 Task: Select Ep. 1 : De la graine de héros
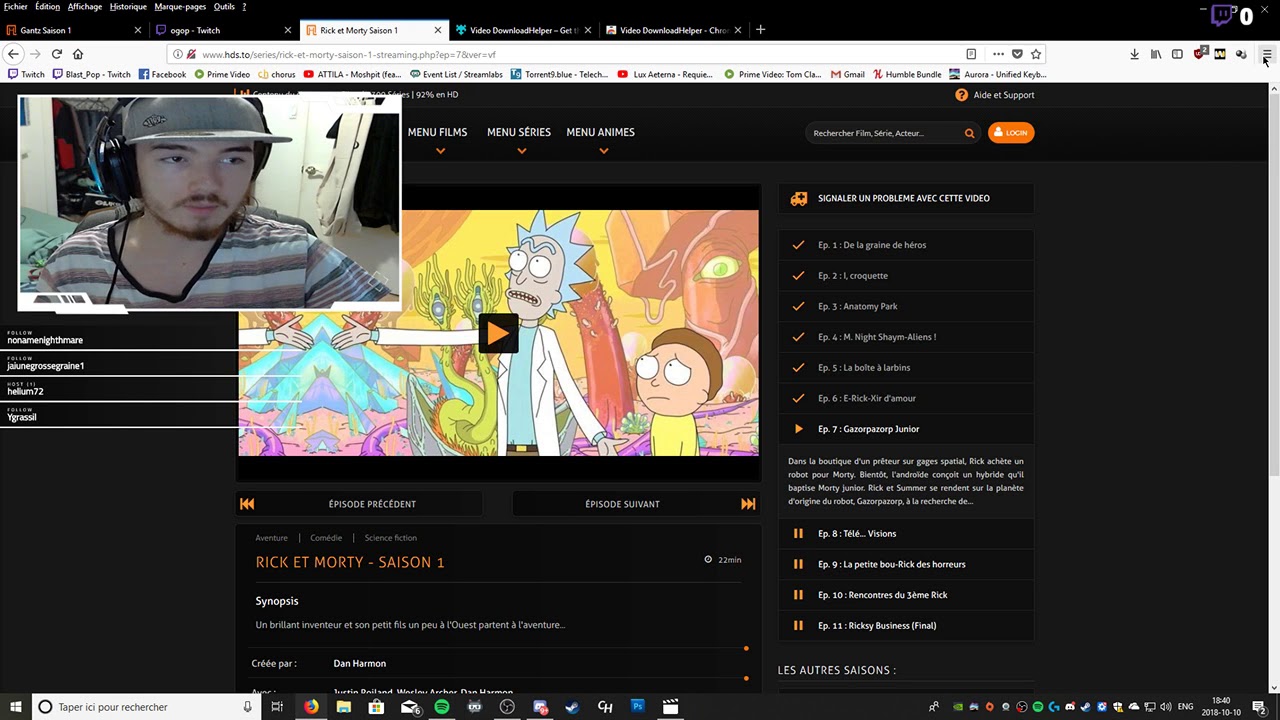coord(905,245)
